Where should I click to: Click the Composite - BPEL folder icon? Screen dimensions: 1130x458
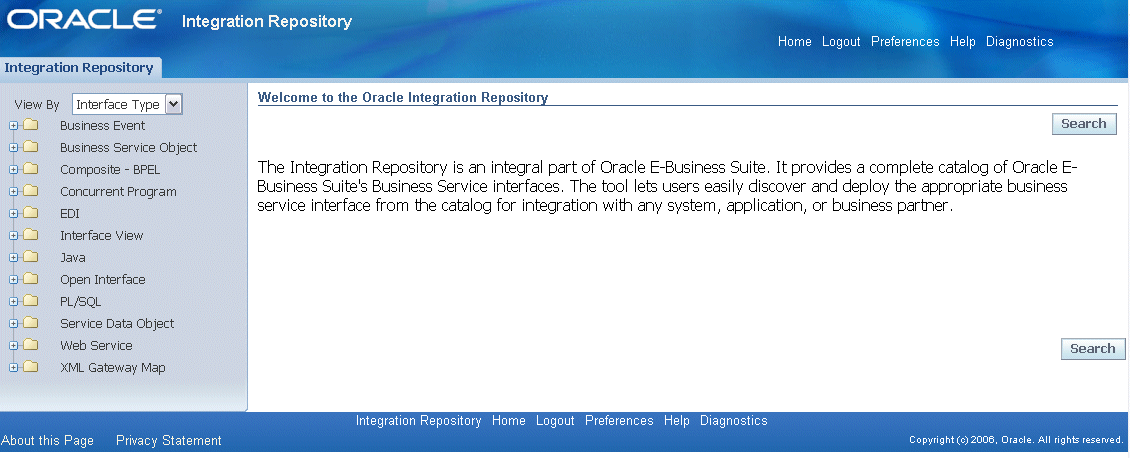click(x=30, y=169)
